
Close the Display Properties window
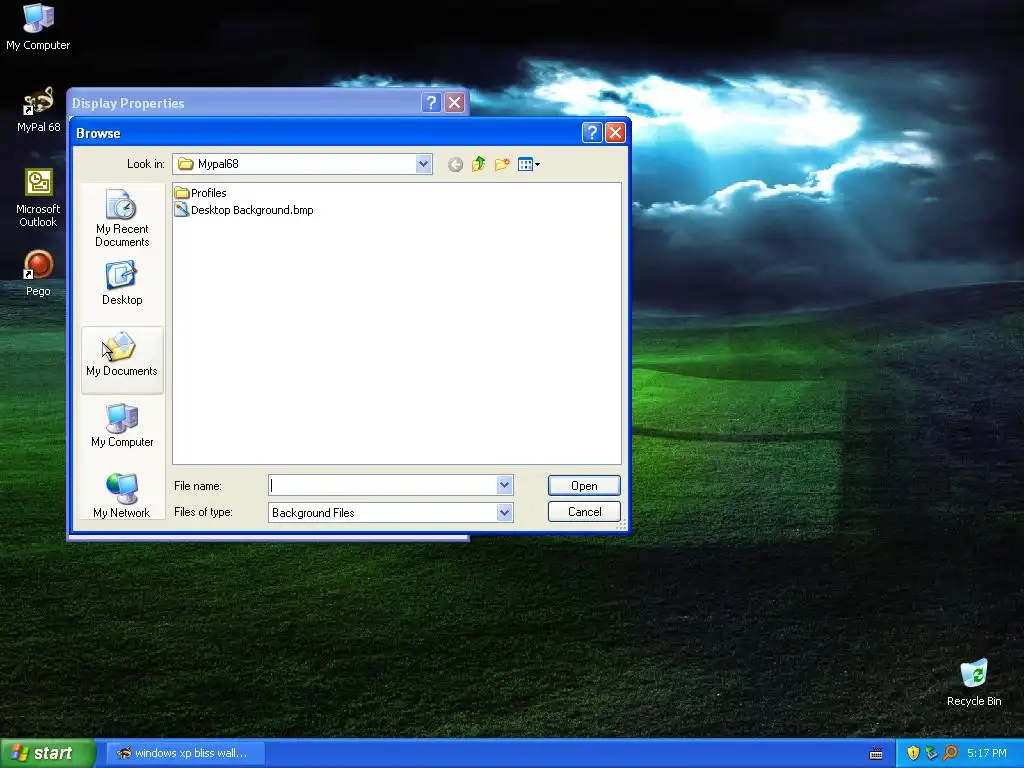coord(455,103)
